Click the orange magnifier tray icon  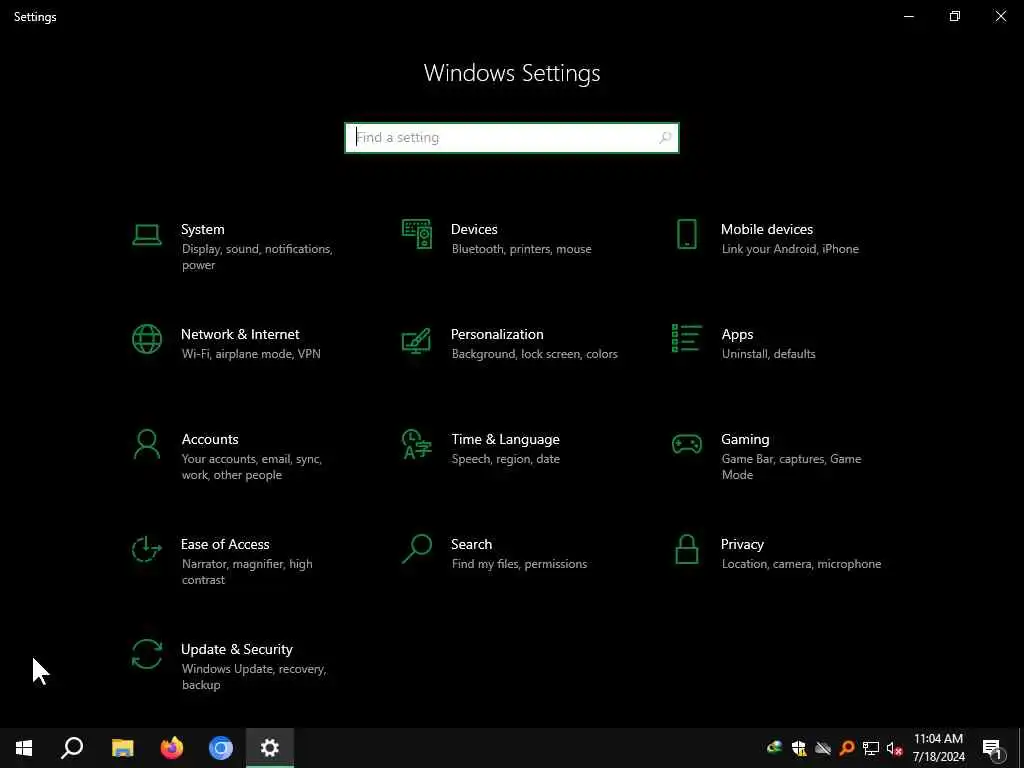(x=847, y=748)
